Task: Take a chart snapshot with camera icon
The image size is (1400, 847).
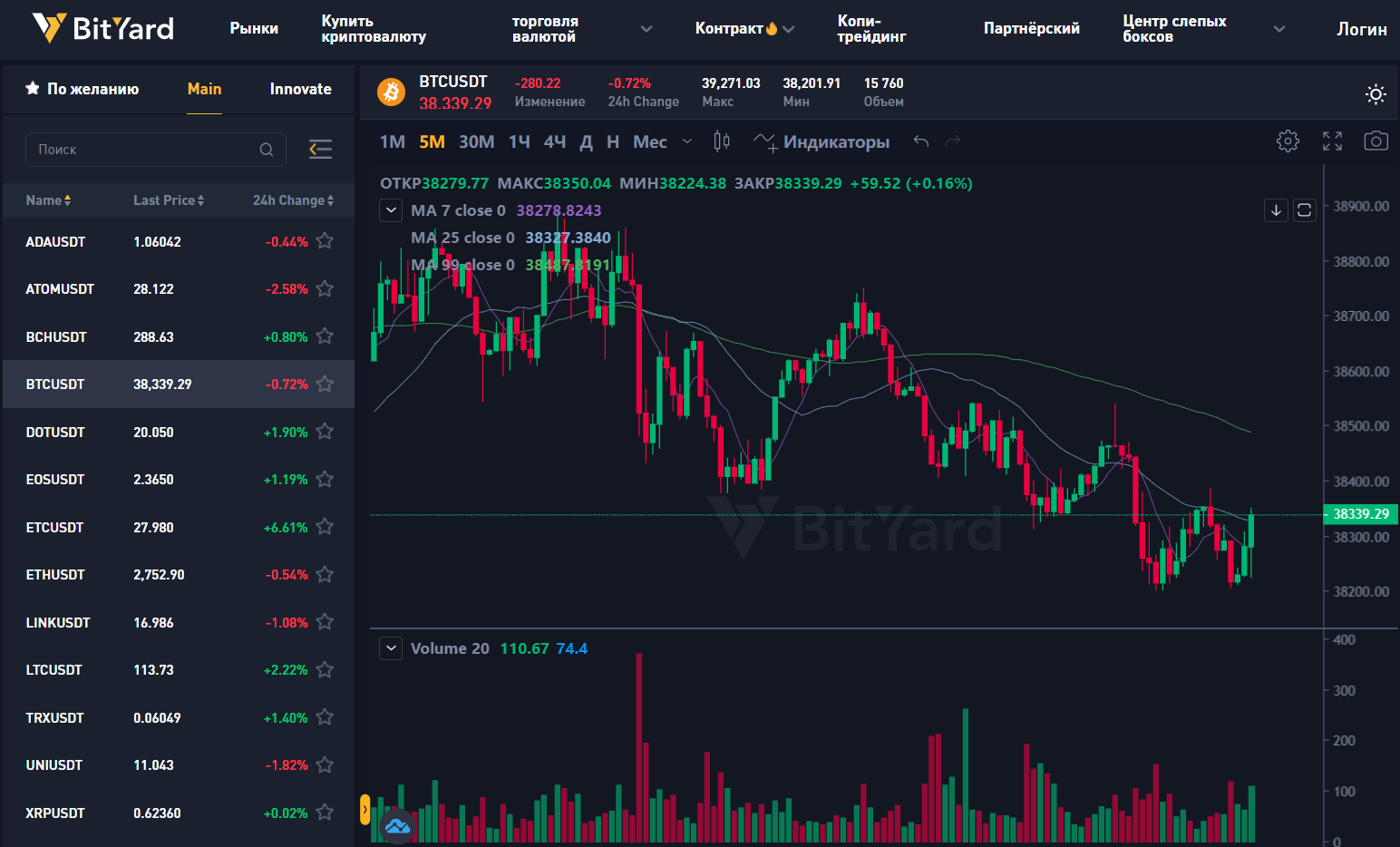Action: click(1376, 141)
